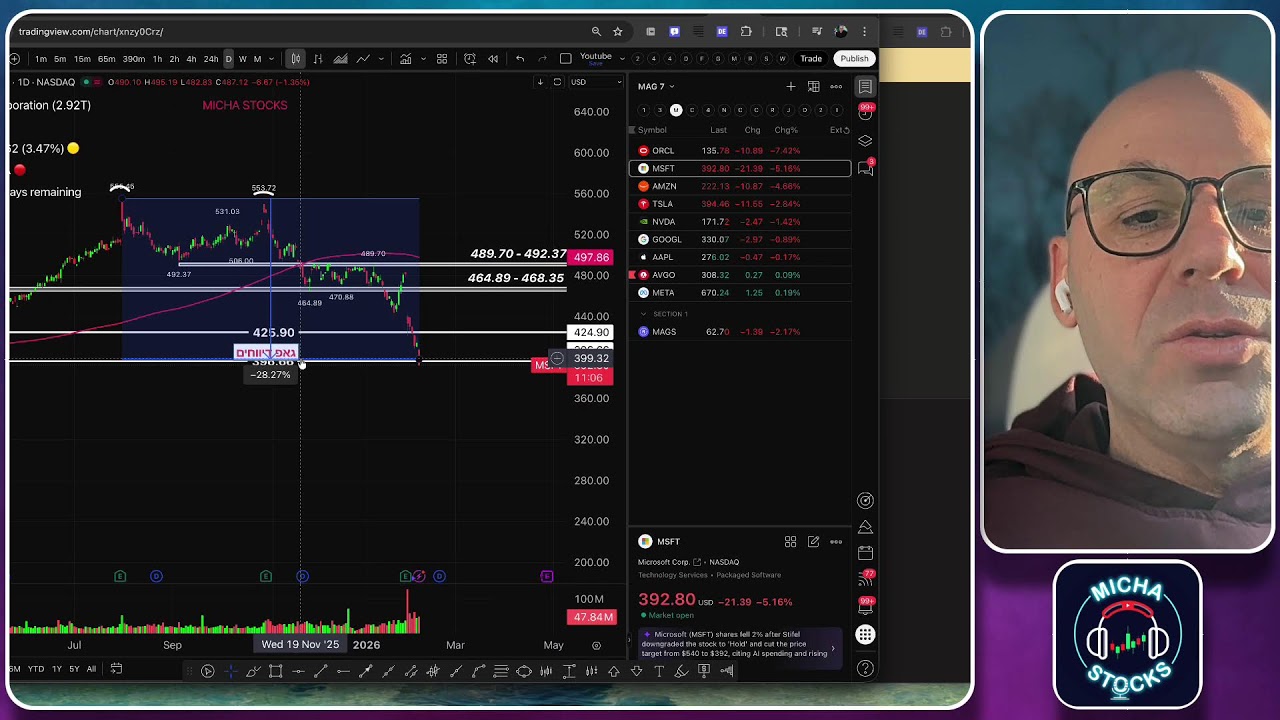Screen dimensions: 1280x720
Task: Select the W weekly timeframe
Action: [242, 59]
